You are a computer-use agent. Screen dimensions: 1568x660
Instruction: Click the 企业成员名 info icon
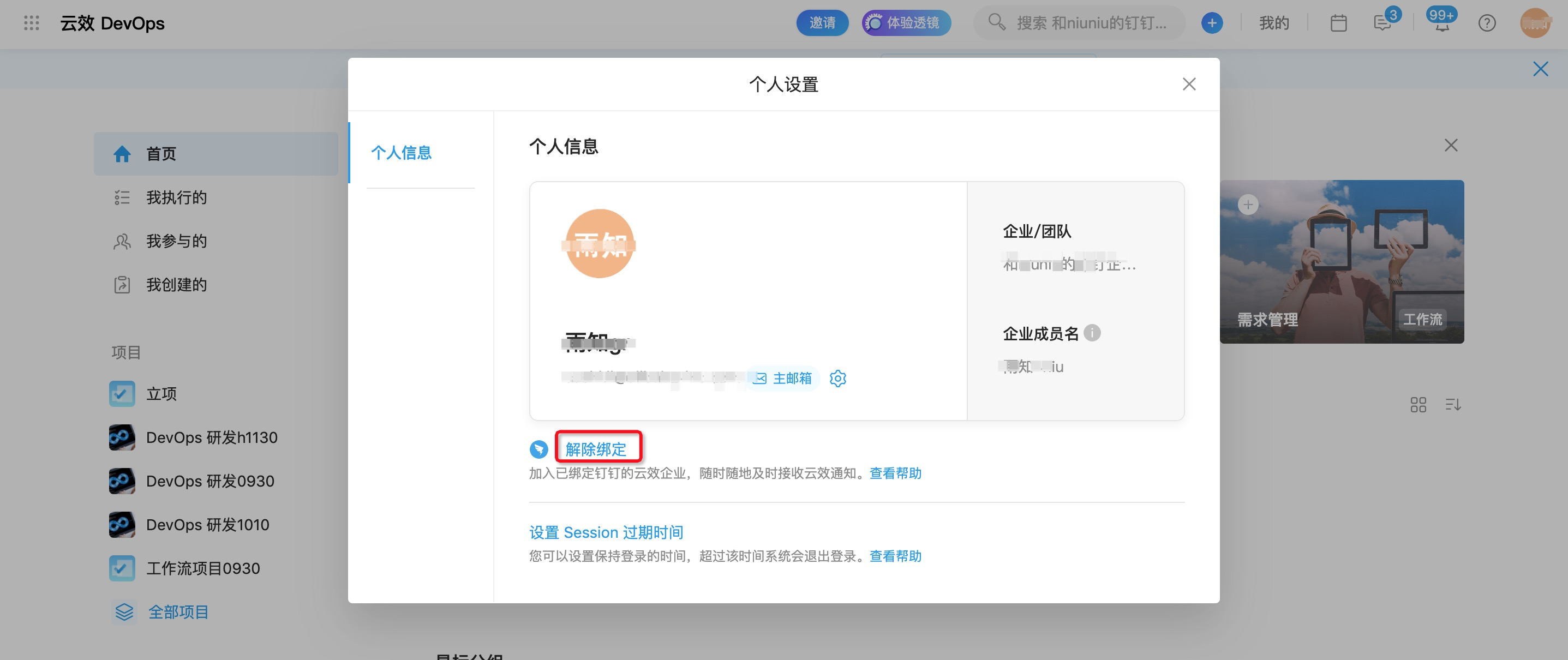coord(1092,333)
